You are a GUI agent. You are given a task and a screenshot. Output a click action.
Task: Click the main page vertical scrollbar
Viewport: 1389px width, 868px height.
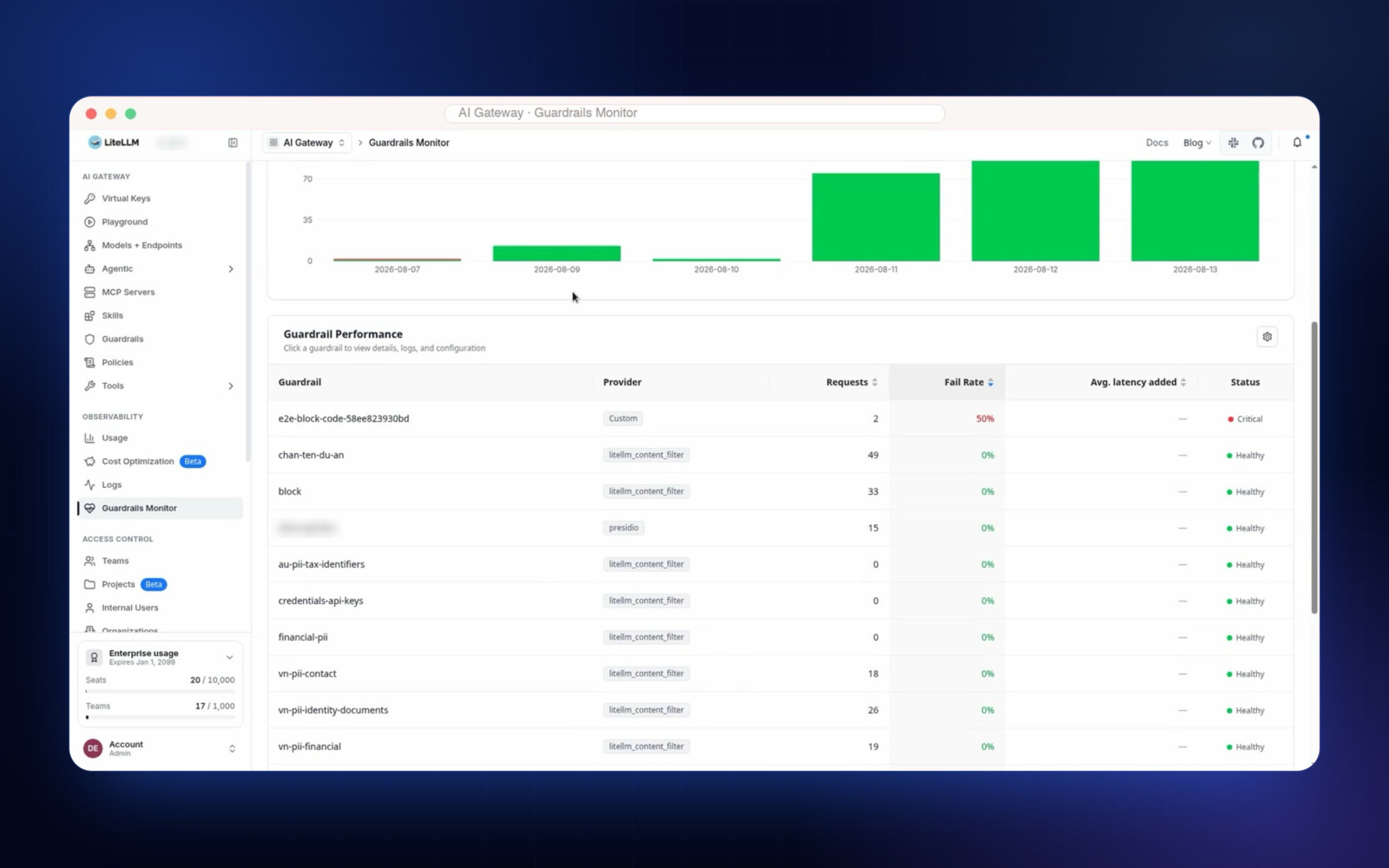[x=1314, y=467]
